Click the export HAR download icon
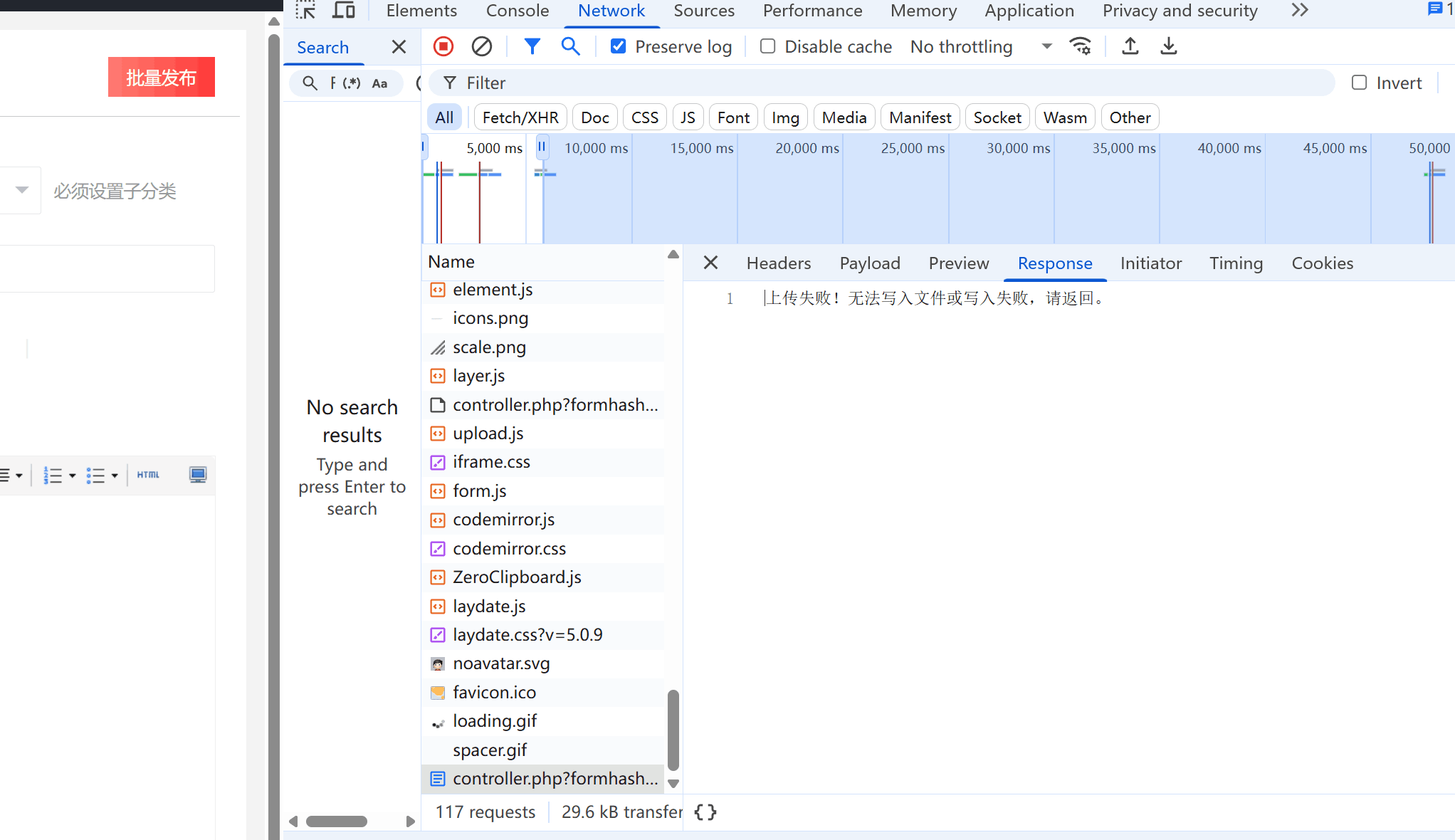The width and height of the screenshot is (1455, 840). click(1168, 47)
